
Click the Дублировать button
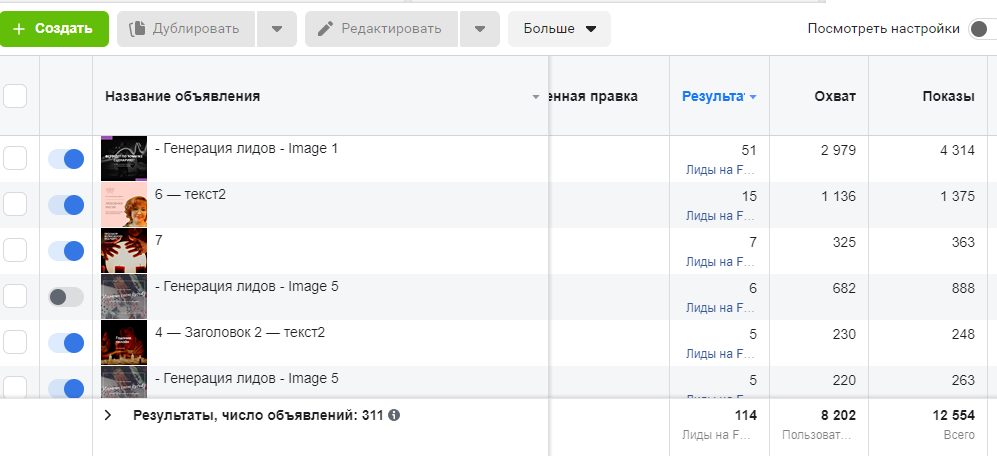(x=186, y=29)
